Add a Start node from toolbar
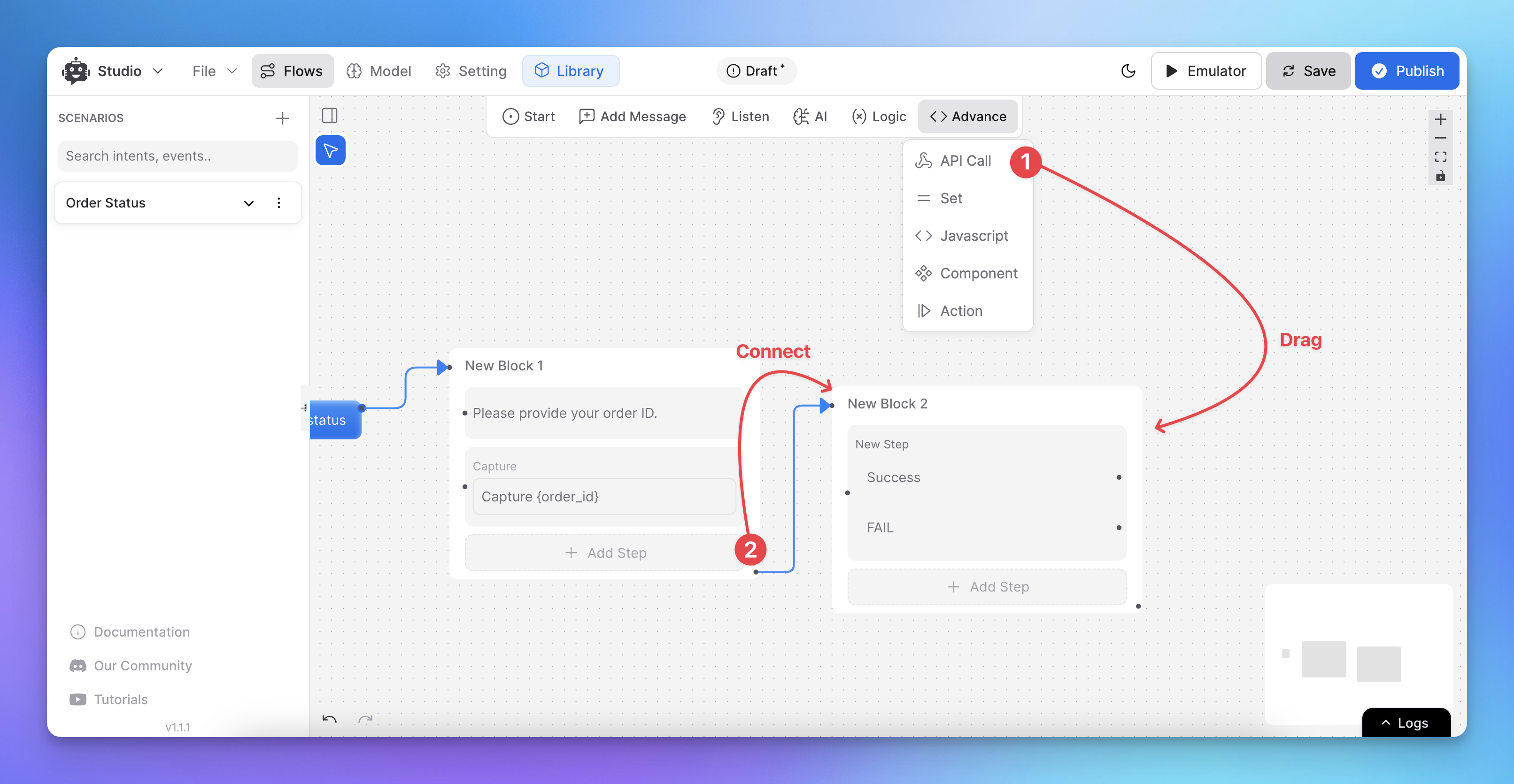This screenshot has width=1514, height=784. [x=528, y=116]
